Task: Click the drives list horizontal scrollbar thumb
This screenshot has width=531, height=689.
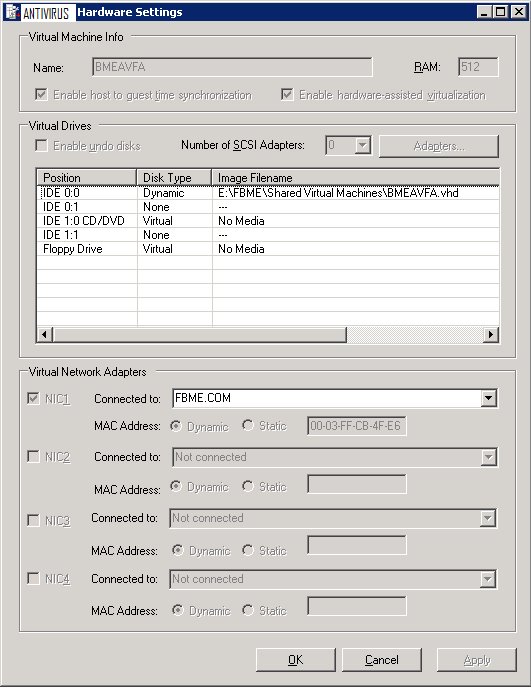Action: (199, 334)
